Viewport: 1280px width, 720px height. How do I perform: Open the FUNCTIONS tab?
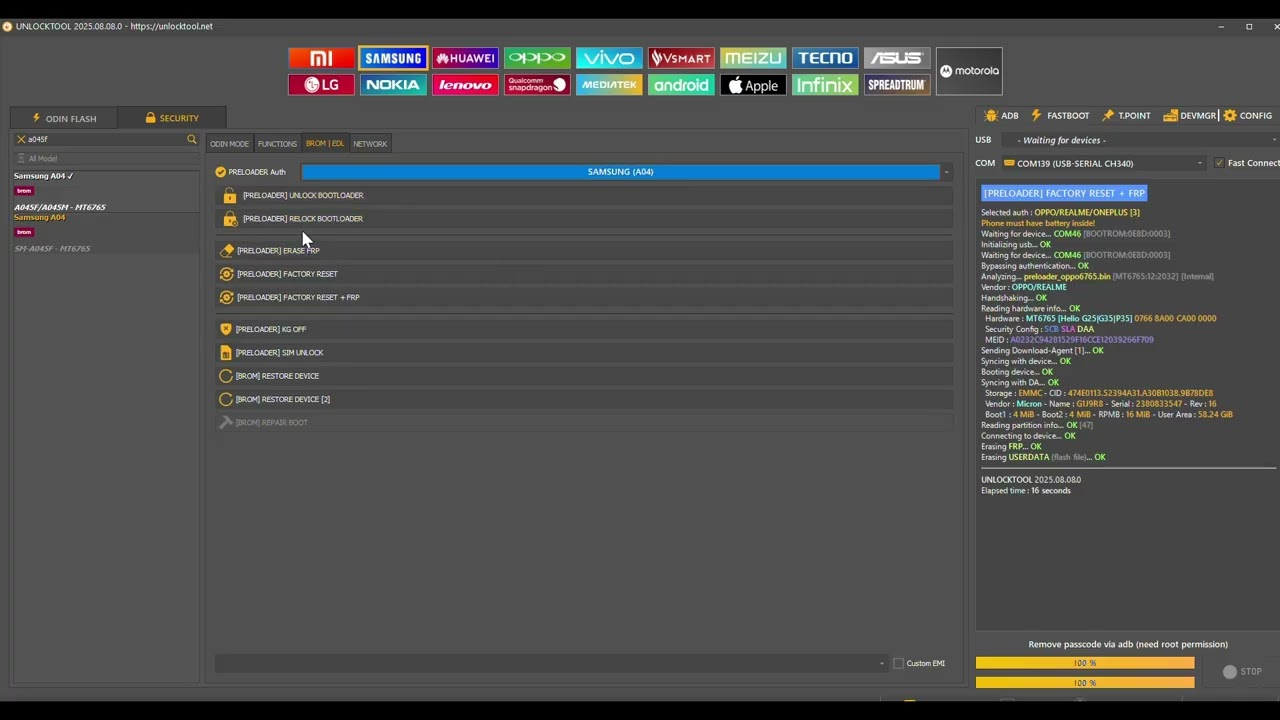pos(277,144)
